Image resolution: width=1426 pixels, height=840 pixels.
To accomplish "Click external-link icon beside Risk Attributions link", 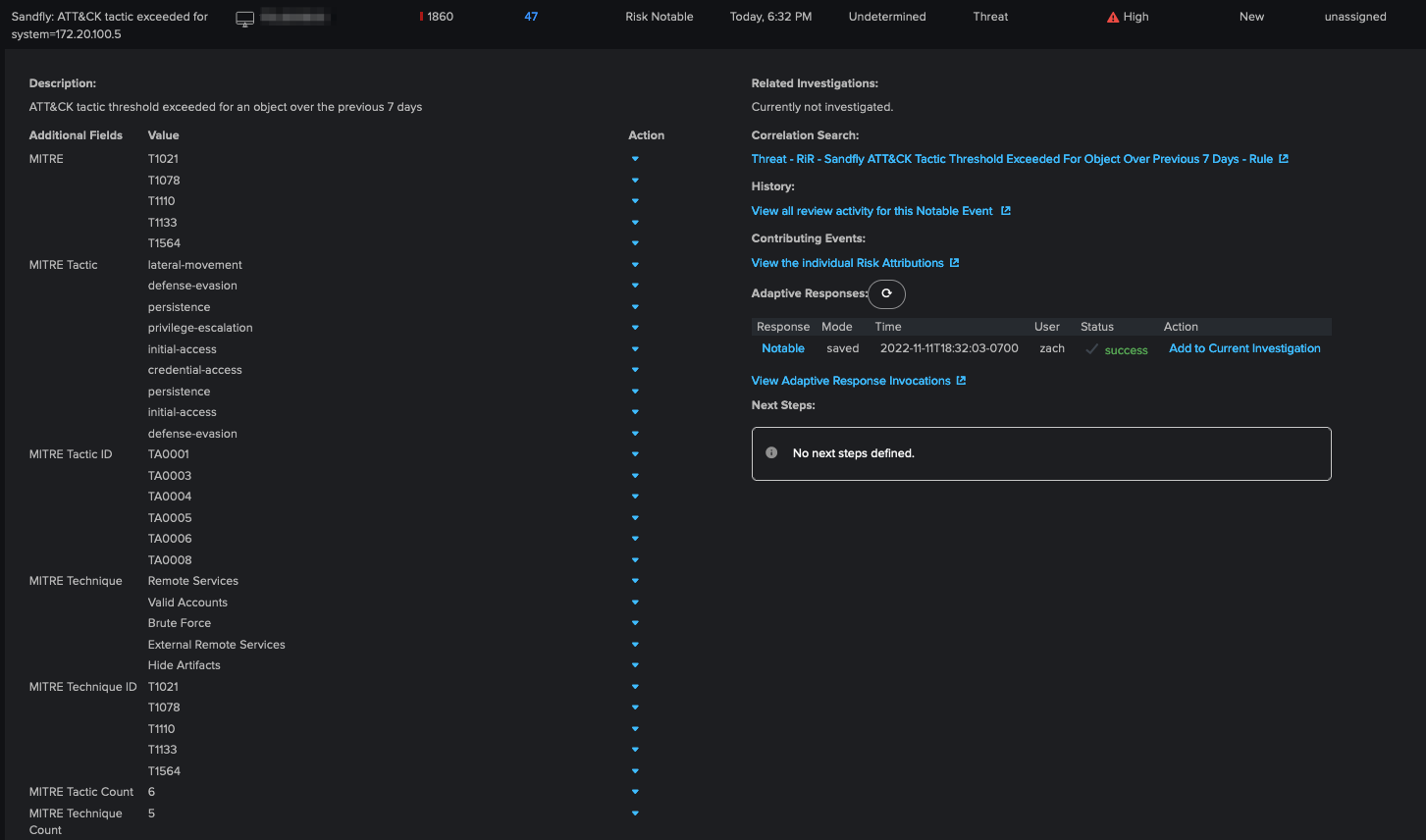I will 954,263.
